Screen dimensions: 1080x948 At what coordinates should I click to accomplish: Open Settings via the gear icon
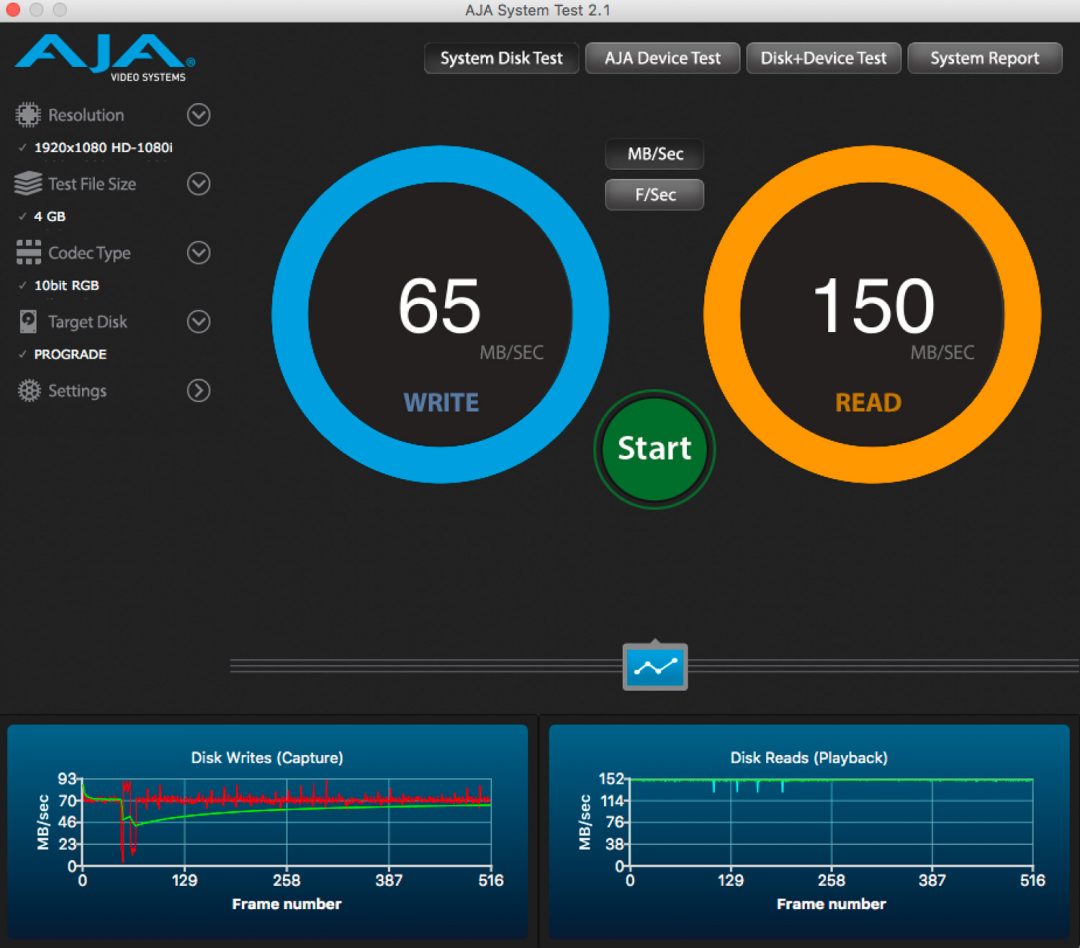click(28, 390)
